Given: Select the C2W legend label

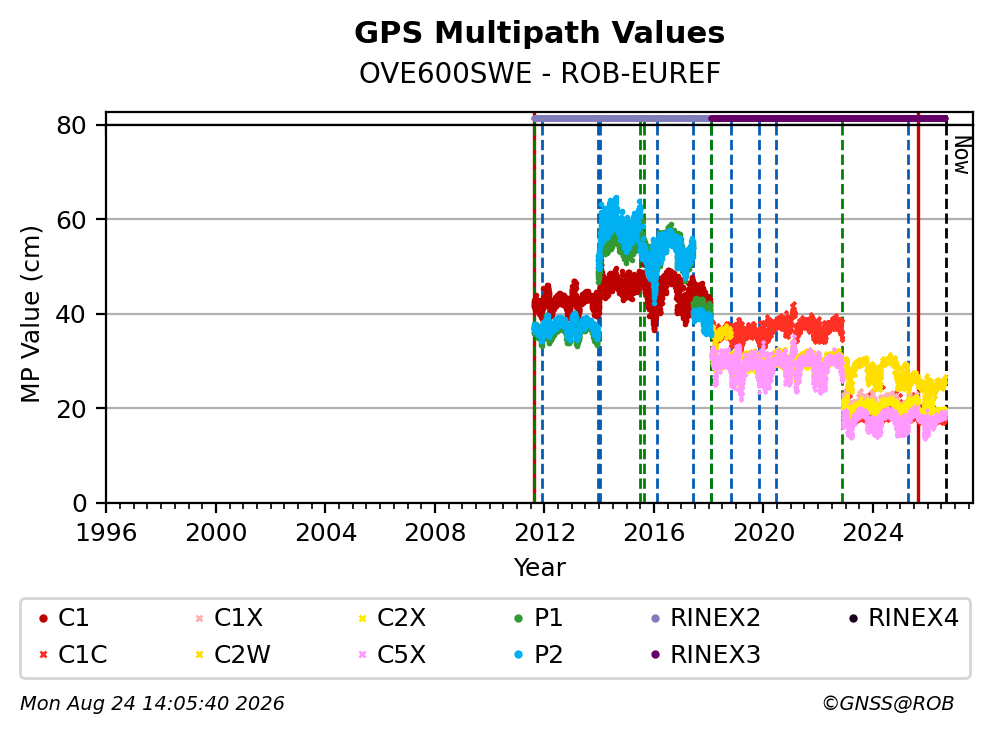Looking at the screenshot, I should pos(242,654).
